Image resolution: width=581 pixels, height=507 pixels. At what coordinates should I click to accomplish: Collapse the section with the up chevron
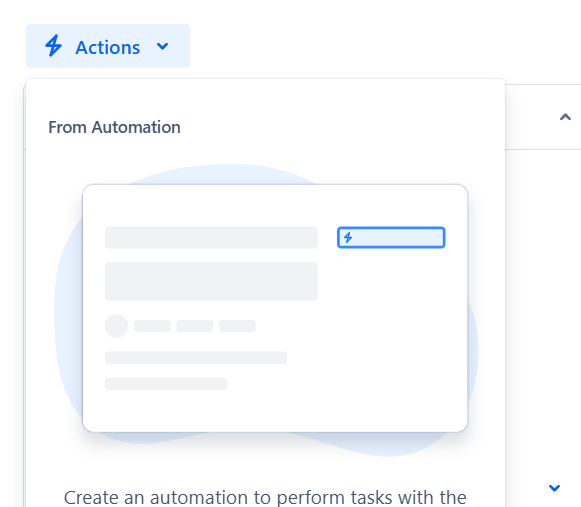[565, 117]
